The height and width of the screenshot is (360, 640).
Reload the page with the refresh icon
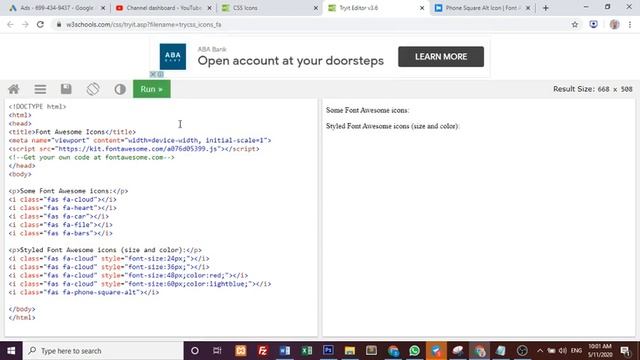(x=40, y=24)
